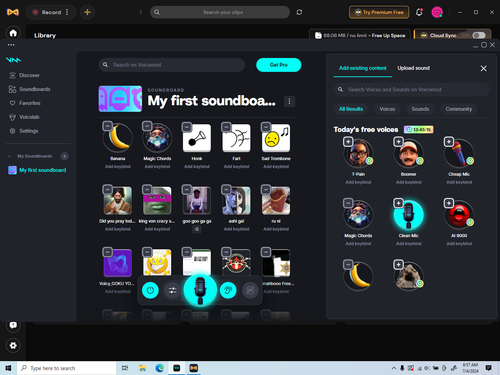The image size is (500, 375).
Task: Open Voicemod Settings in sidebar
Action: coord(24,131)
